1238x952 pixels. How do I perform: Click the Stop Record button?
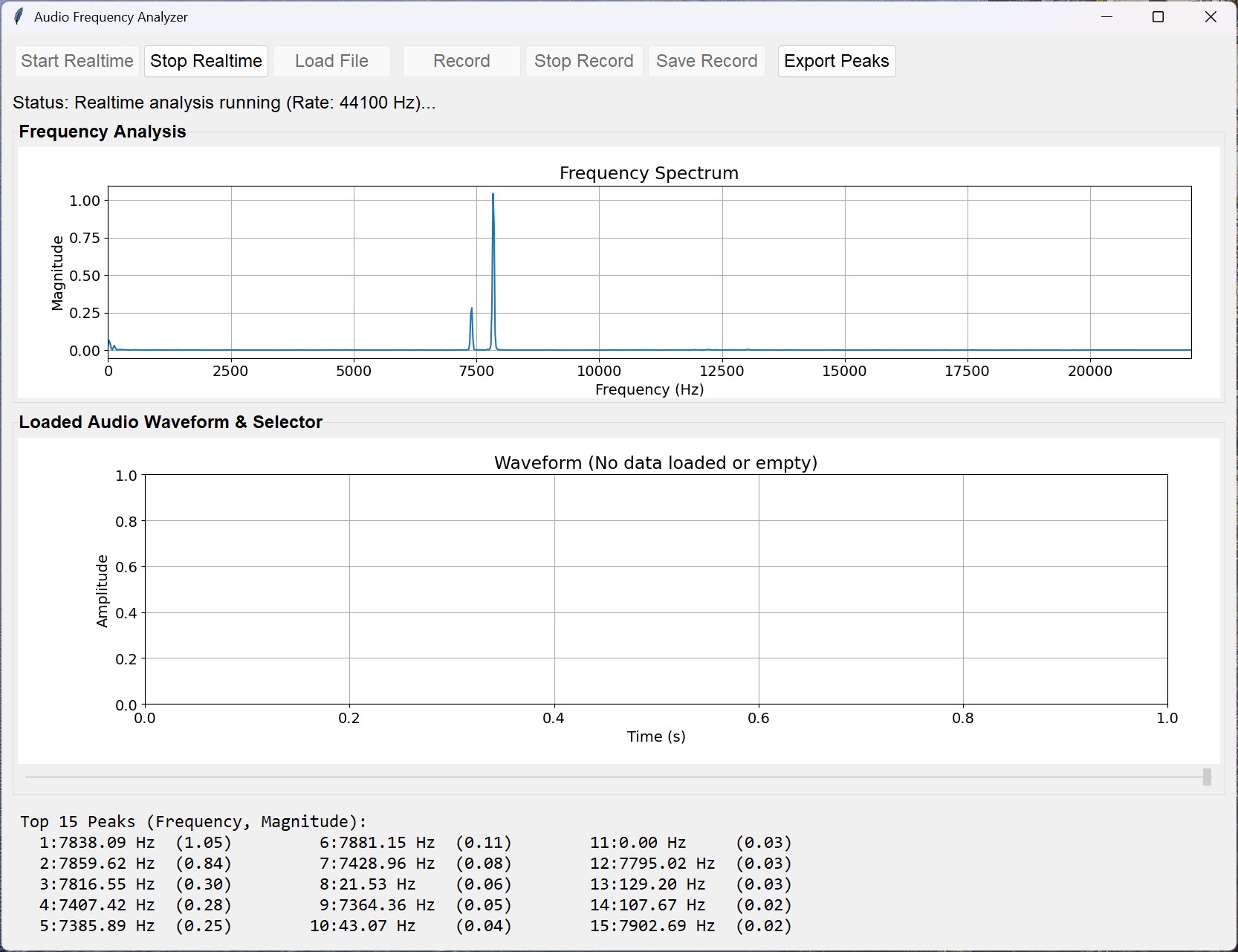tap(583, 61)
